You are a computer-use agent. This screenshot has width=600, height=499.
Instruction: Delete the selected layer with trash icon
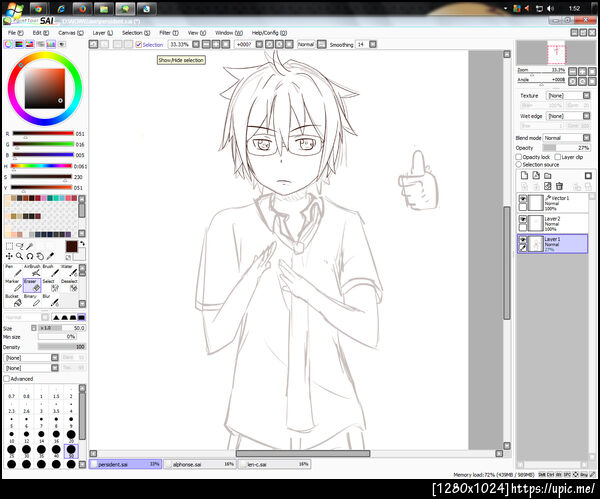(559, 186)
